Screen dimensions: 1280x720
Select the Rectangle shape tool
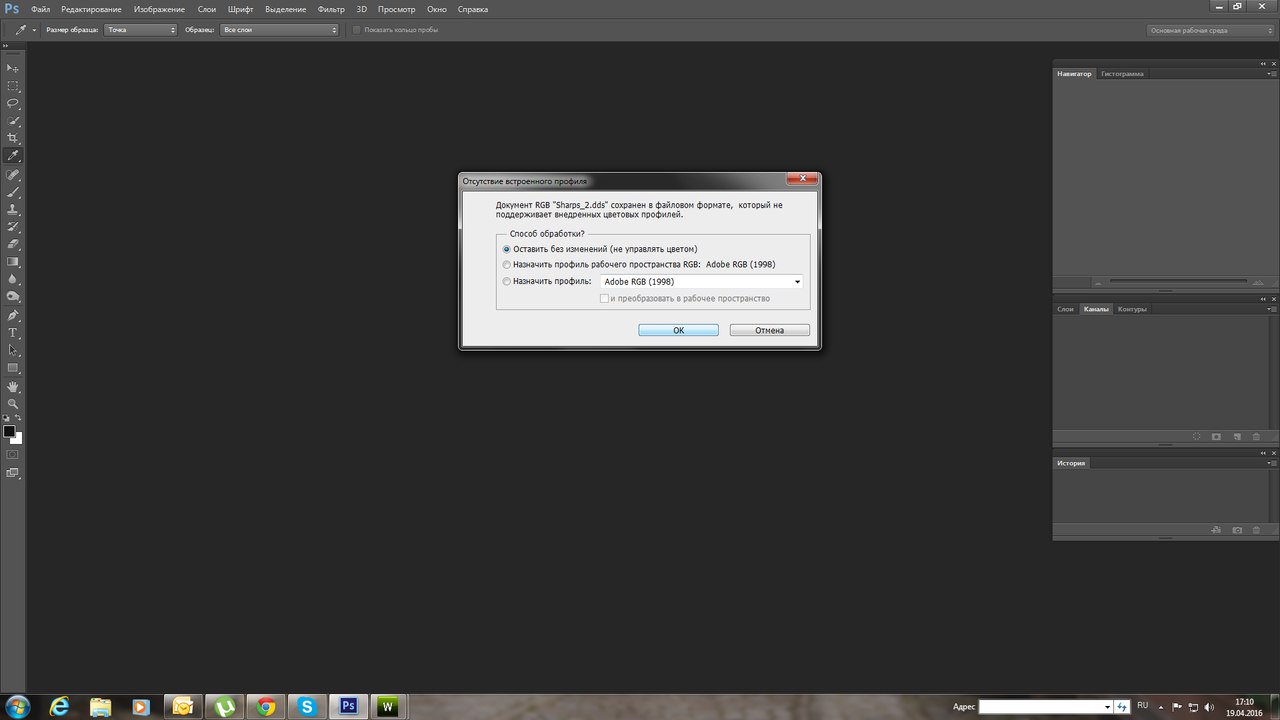[13, 368]
